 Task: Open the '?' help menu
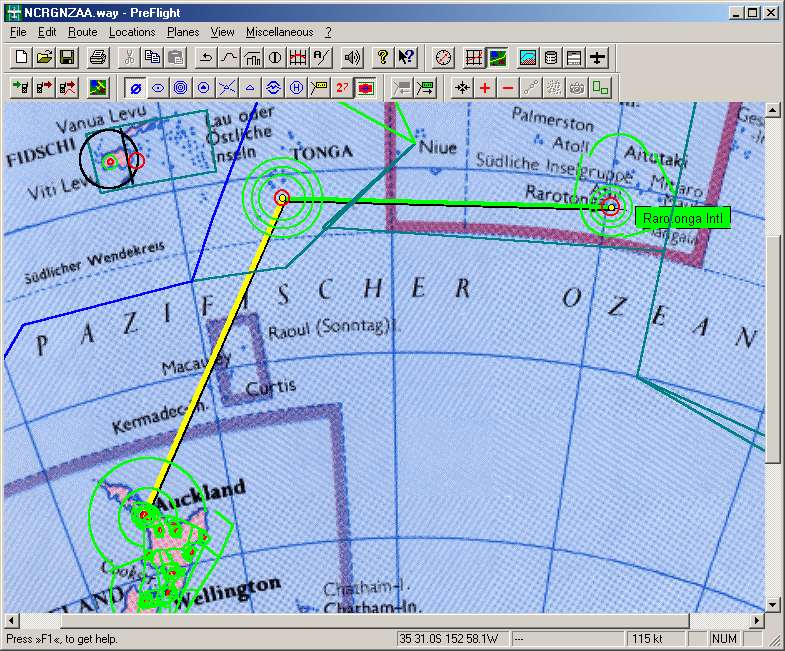tap(328, 32)
